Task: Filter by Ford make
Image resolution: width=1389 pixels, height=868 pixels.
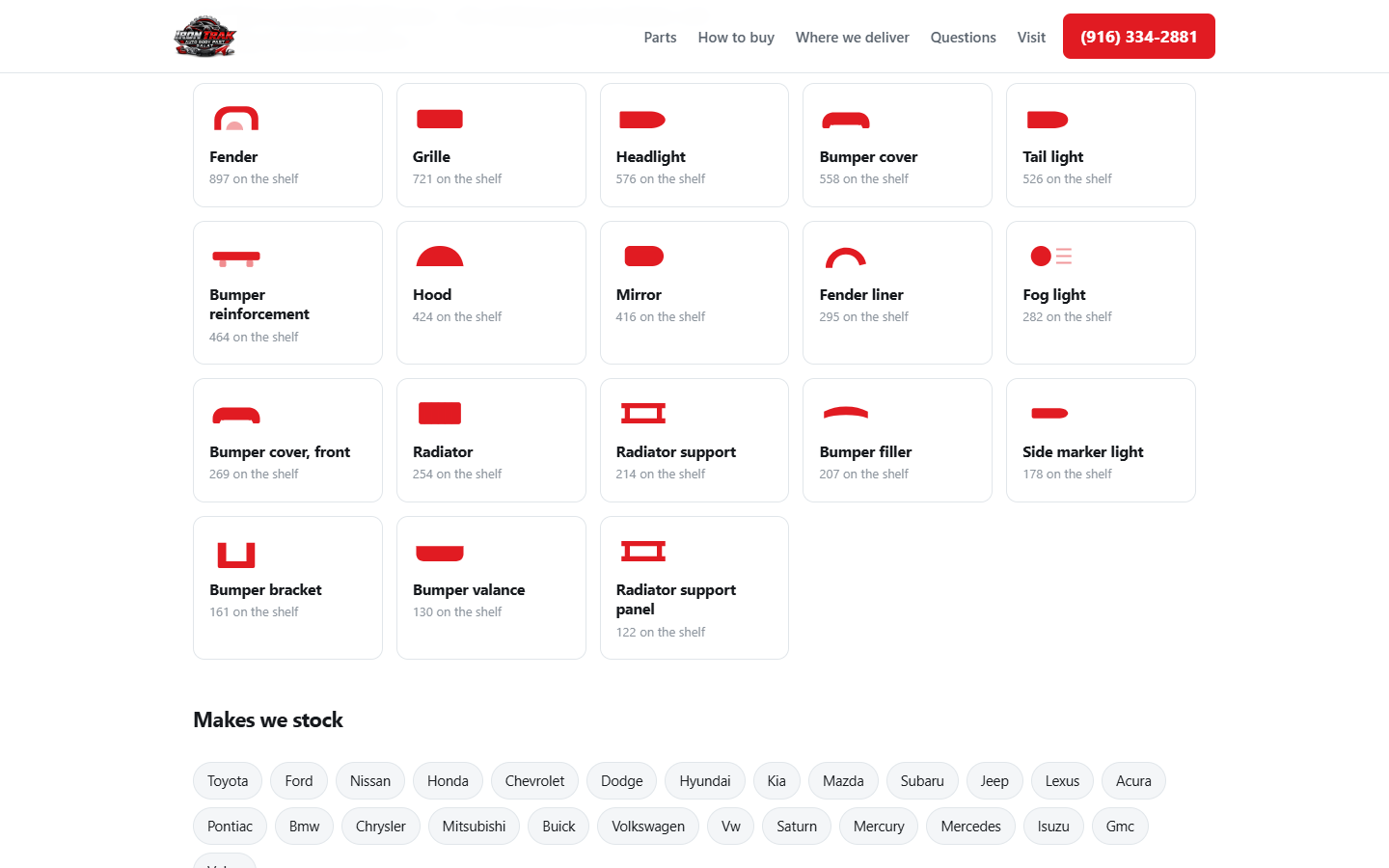Action: coord(299,781)
